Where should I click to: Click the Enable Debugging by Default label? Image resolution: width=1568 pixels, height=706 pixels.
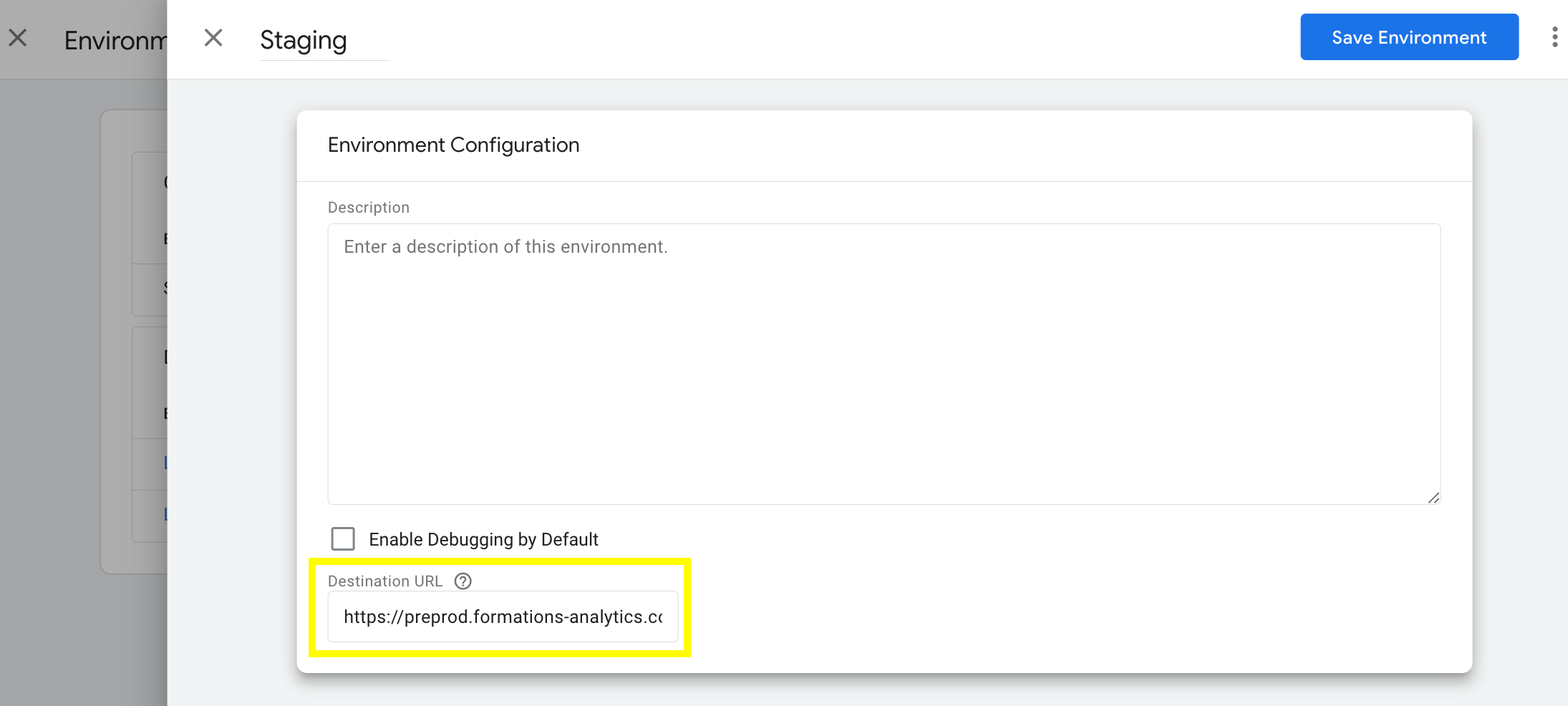[483, 539]
